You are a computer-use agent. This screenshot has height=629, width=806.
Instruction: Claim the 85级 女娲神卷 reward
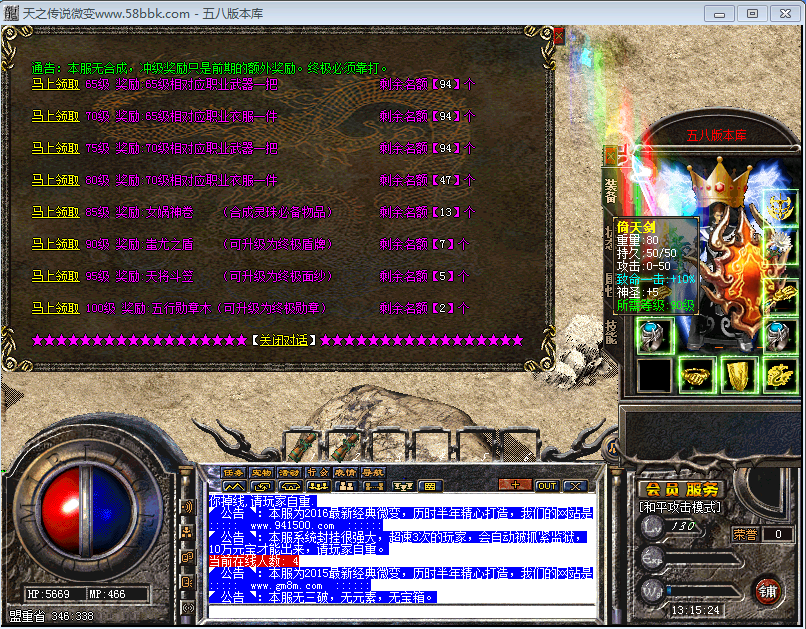coord(56,212)
